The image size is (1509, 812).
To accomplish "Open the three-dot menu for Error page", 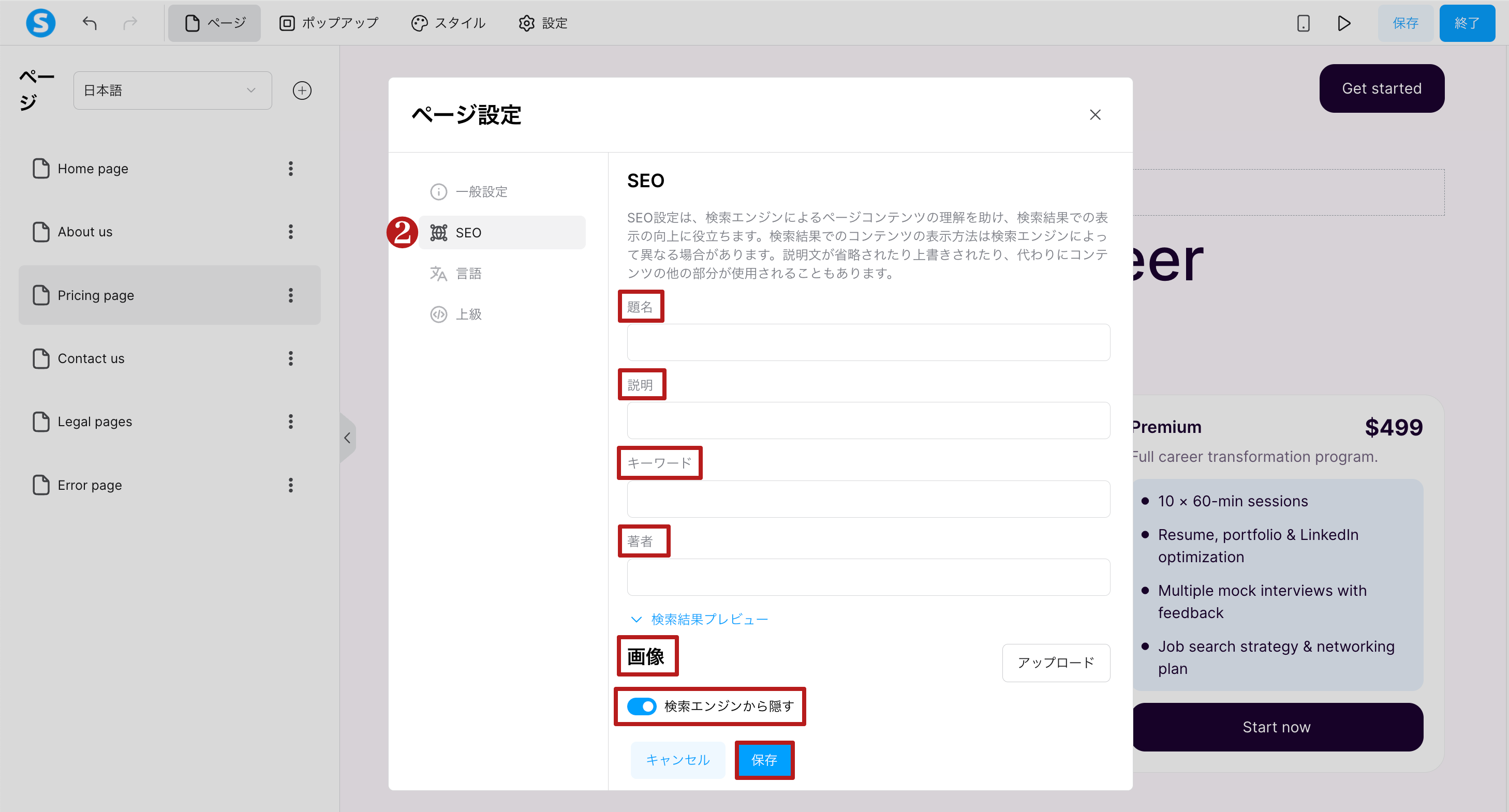I will point(290,485).
